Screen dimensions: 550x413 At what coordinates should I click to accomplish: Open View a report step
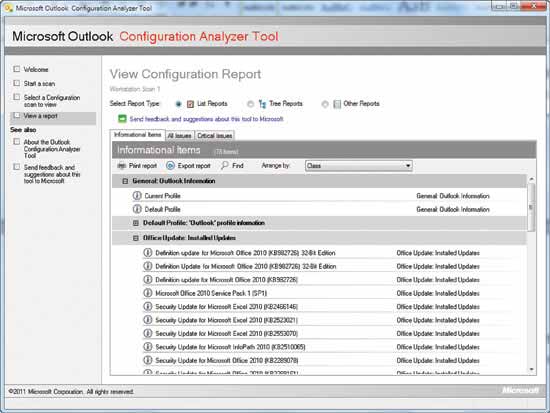(x=40, y=116)
